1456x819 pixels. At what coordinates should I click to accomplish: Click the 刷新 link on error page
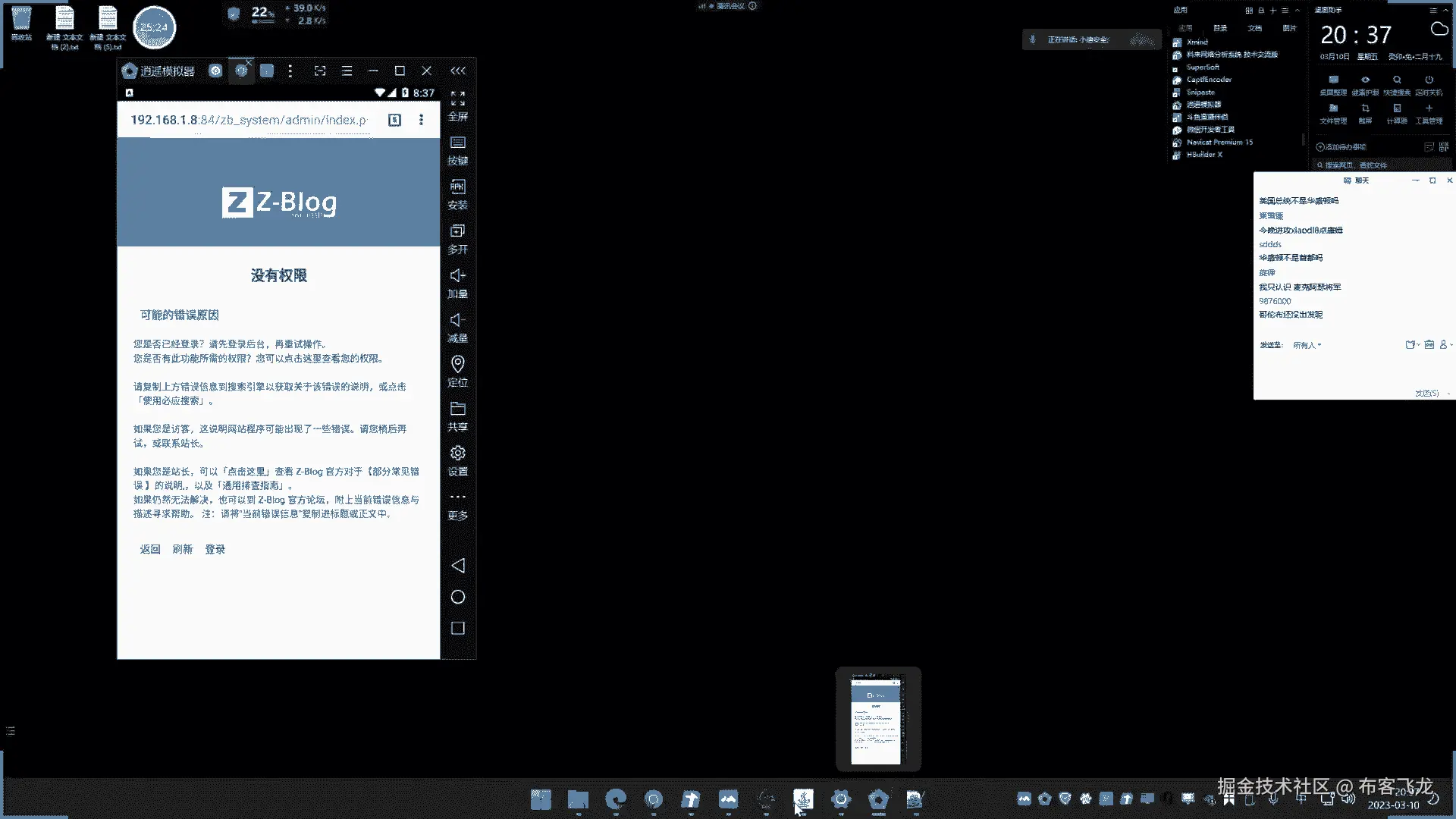click(182, 549)
